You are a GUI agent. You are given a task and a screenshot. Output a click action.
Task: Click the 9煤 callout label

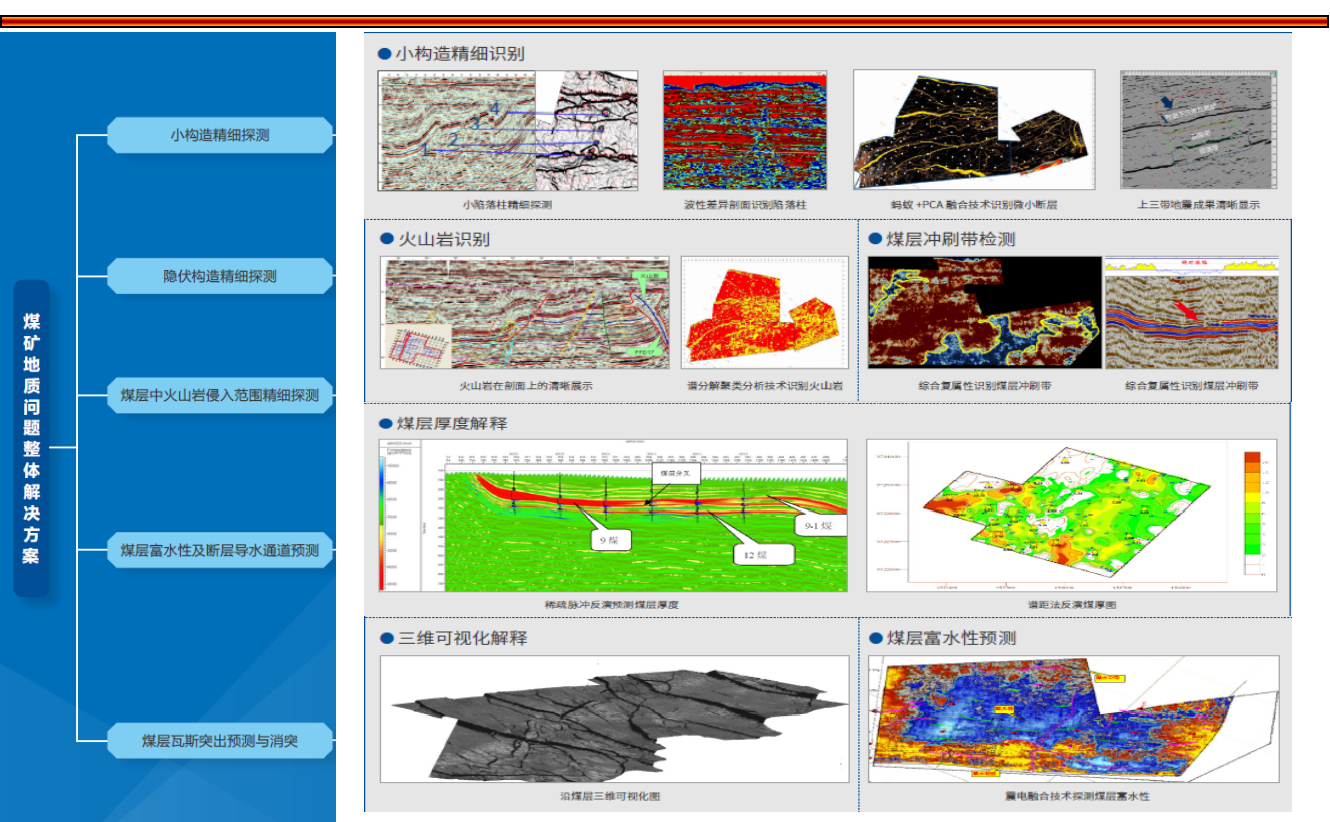click(610, 540)
